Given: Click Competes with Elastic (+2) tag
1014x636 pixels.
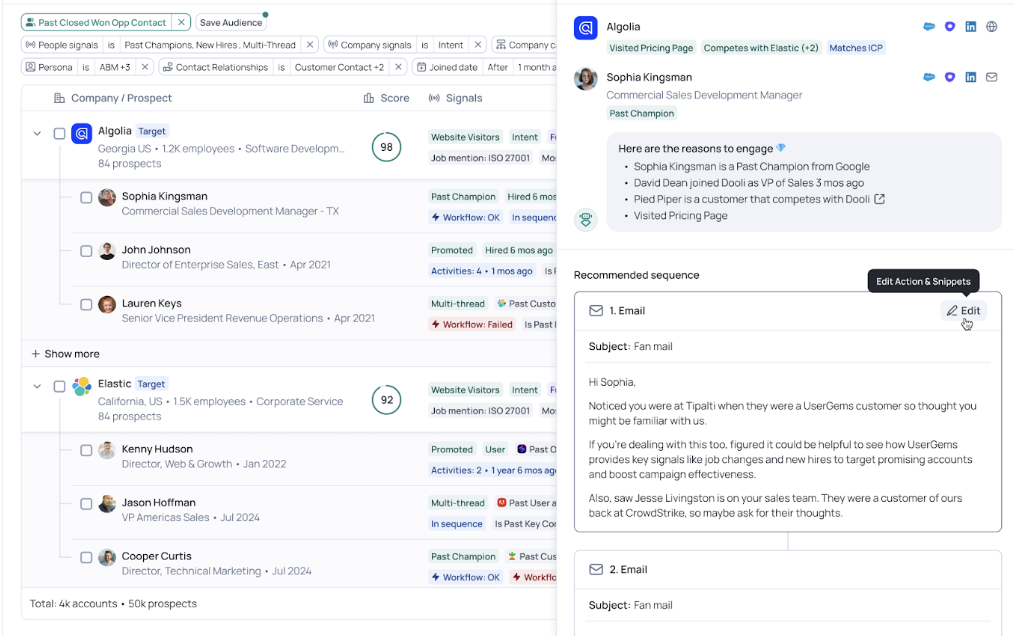Looking at the screenshot, I should tap(760, 48).
